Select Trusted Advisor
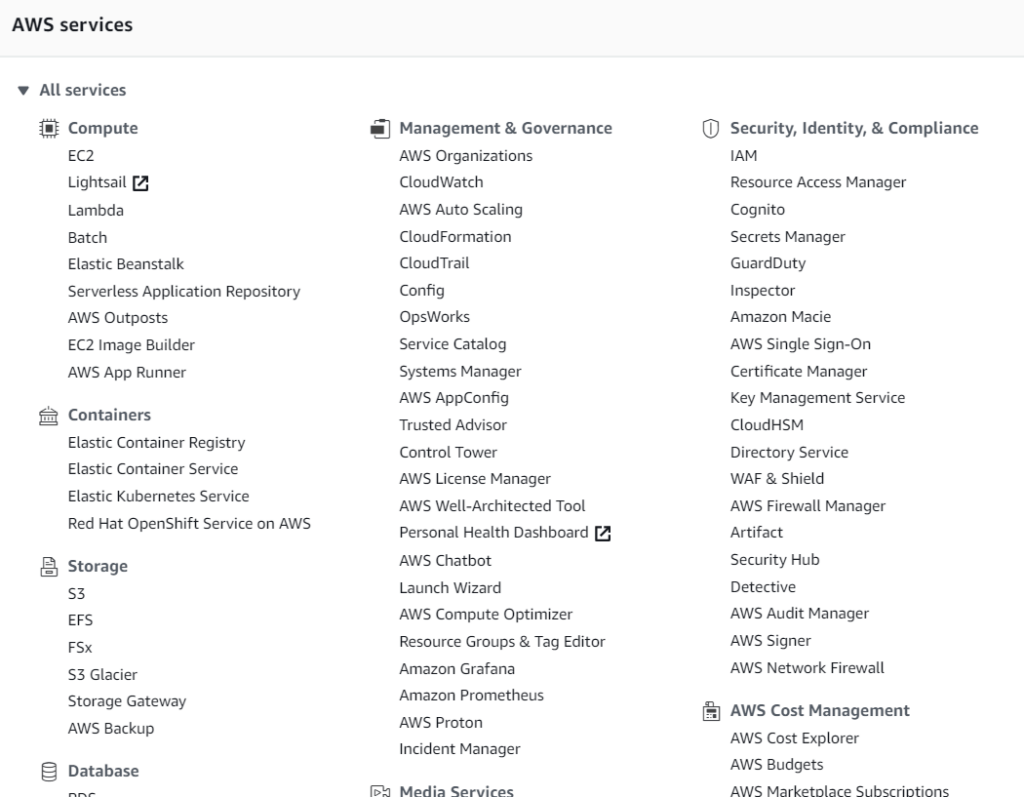The image size is (1024, 797). [x=453, y=425]
